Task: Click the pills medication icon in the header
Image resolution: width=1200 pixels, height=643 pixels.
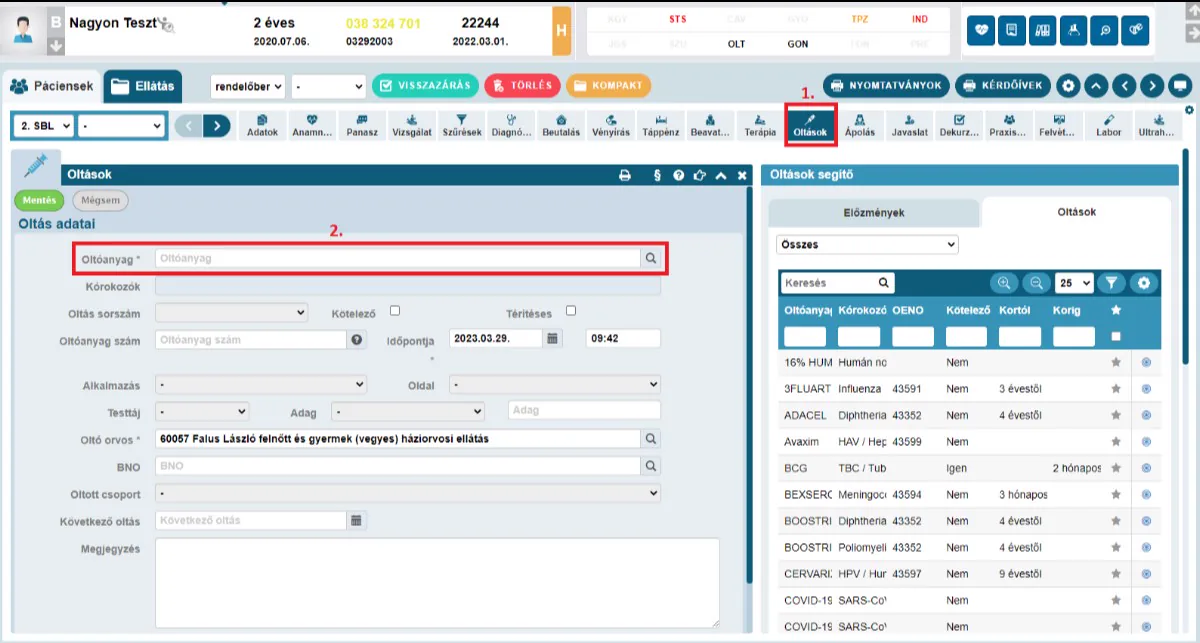Action: 1134,30
